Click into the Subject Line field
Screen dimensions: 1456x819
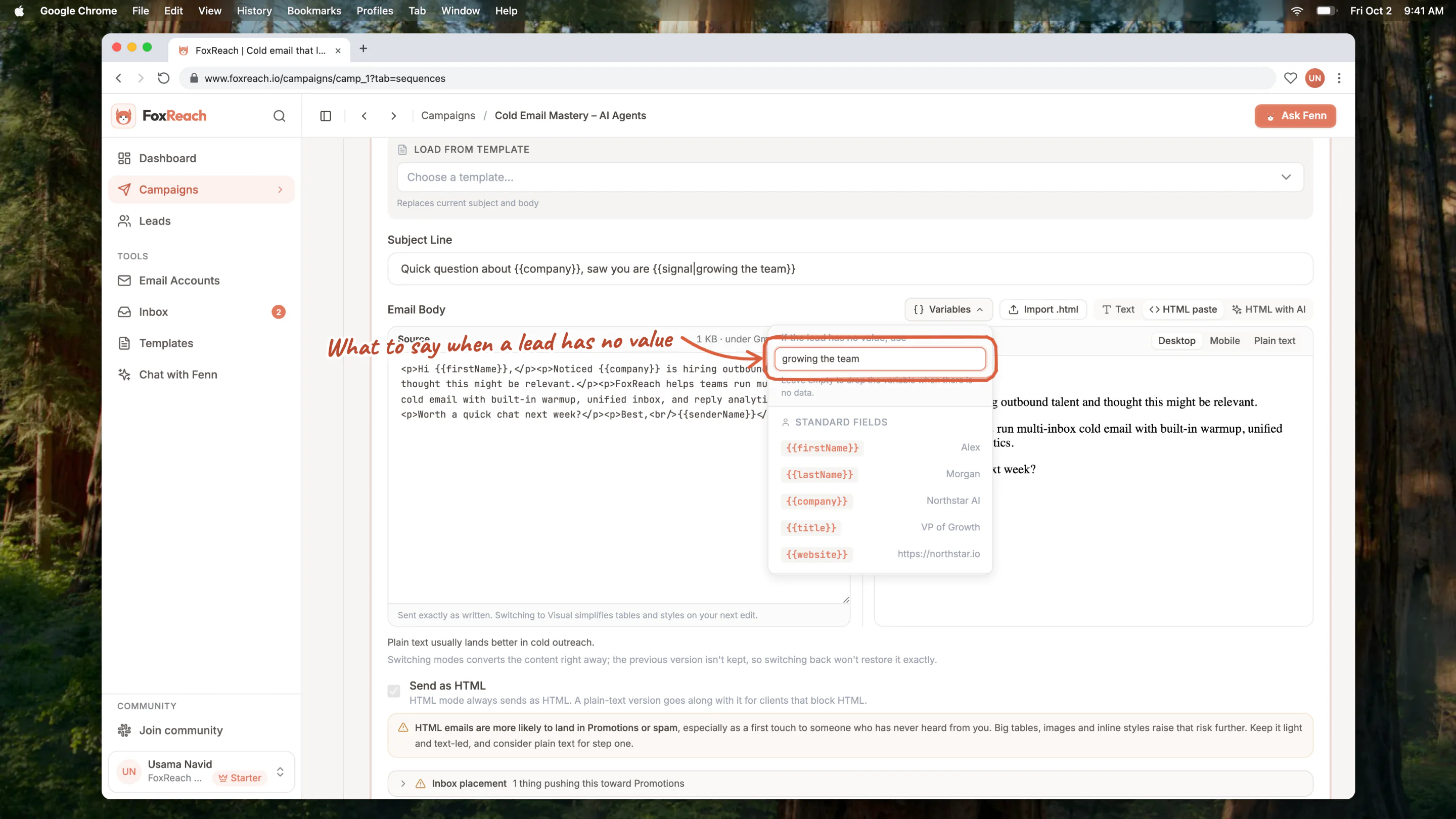(x=850, y=269)
